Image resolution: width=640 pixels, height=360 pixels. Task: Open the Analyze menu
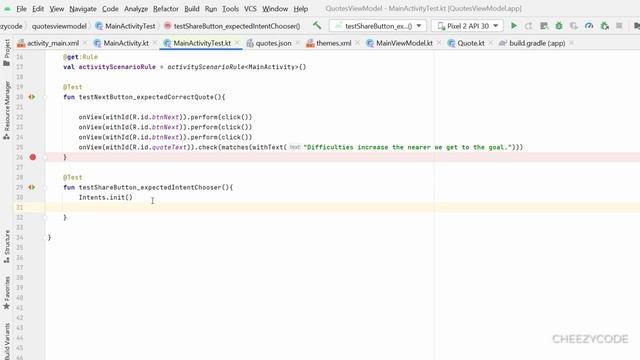tap(136, 9)
